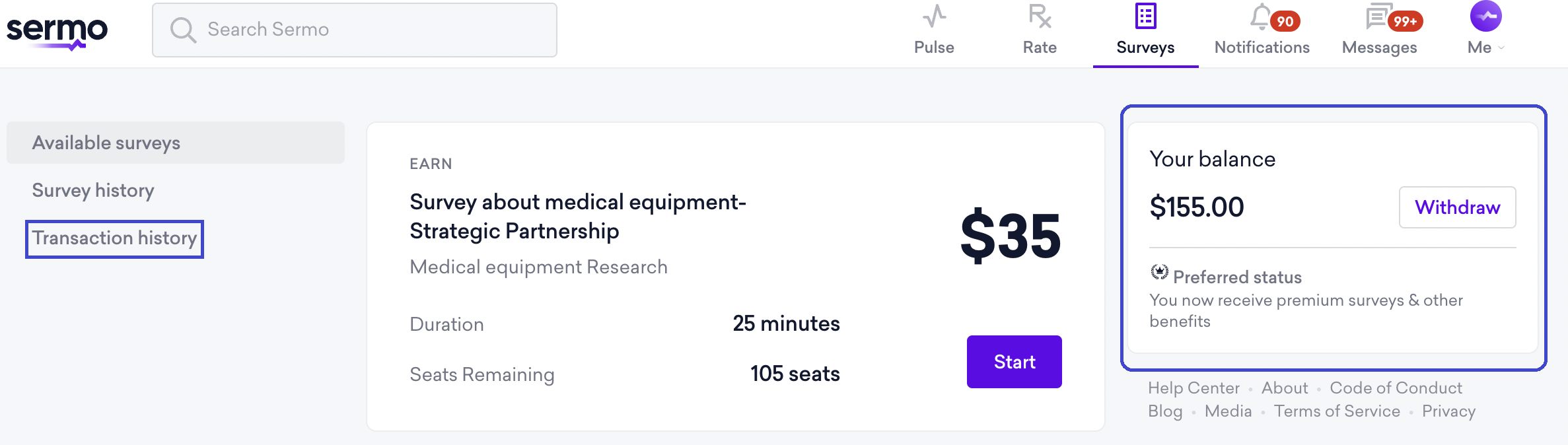This screenshot has height=445, width=1568.
Task: Open the Terms of Service page
Action: (1336, 411)
